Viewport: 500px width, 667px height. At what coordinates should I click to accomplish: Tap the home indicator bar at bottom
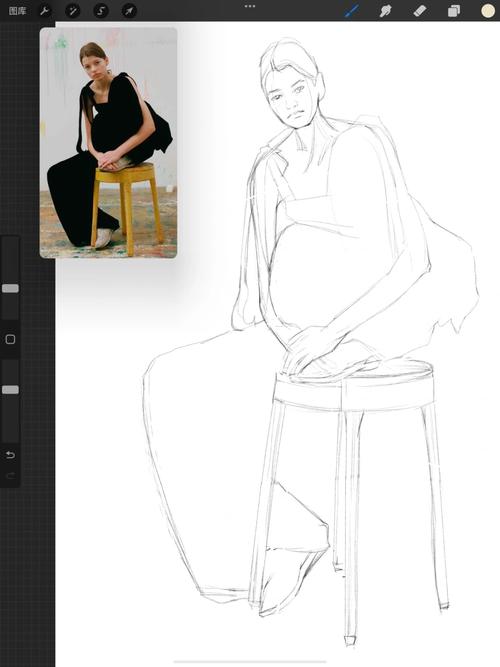[x=250, y=661]
